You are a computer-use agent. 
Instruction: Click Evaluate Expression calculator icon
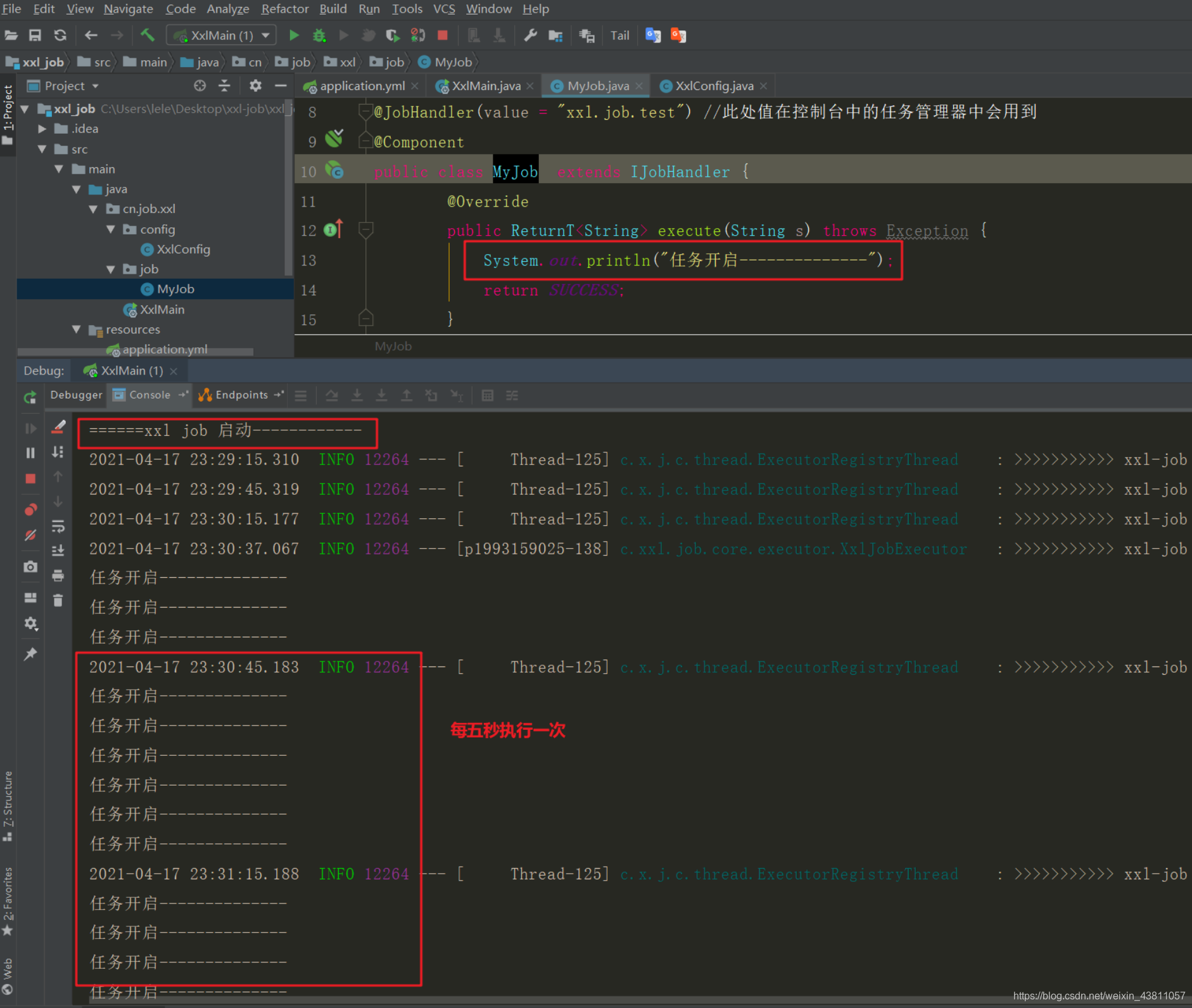click(x=487, y=395)
